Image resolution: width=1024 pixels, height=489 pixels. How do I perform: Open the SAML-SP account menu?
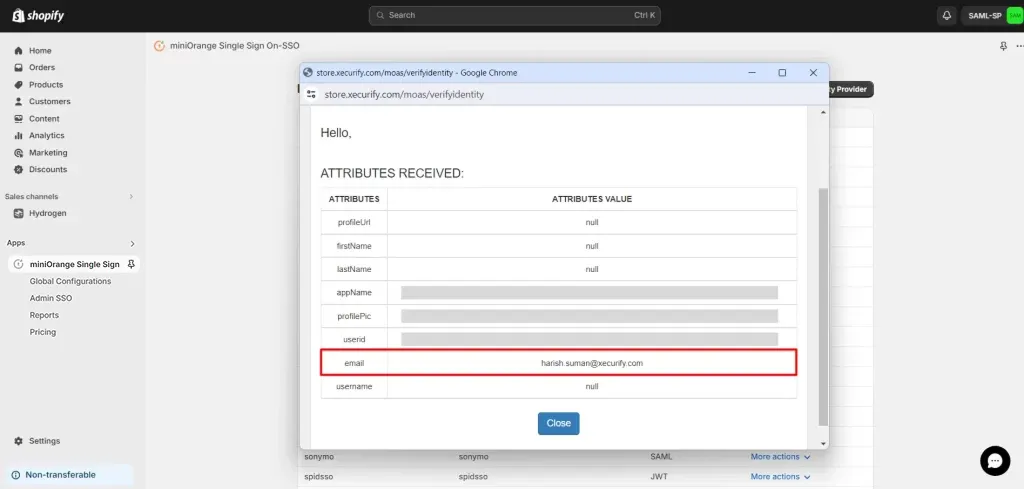(992, 16)
